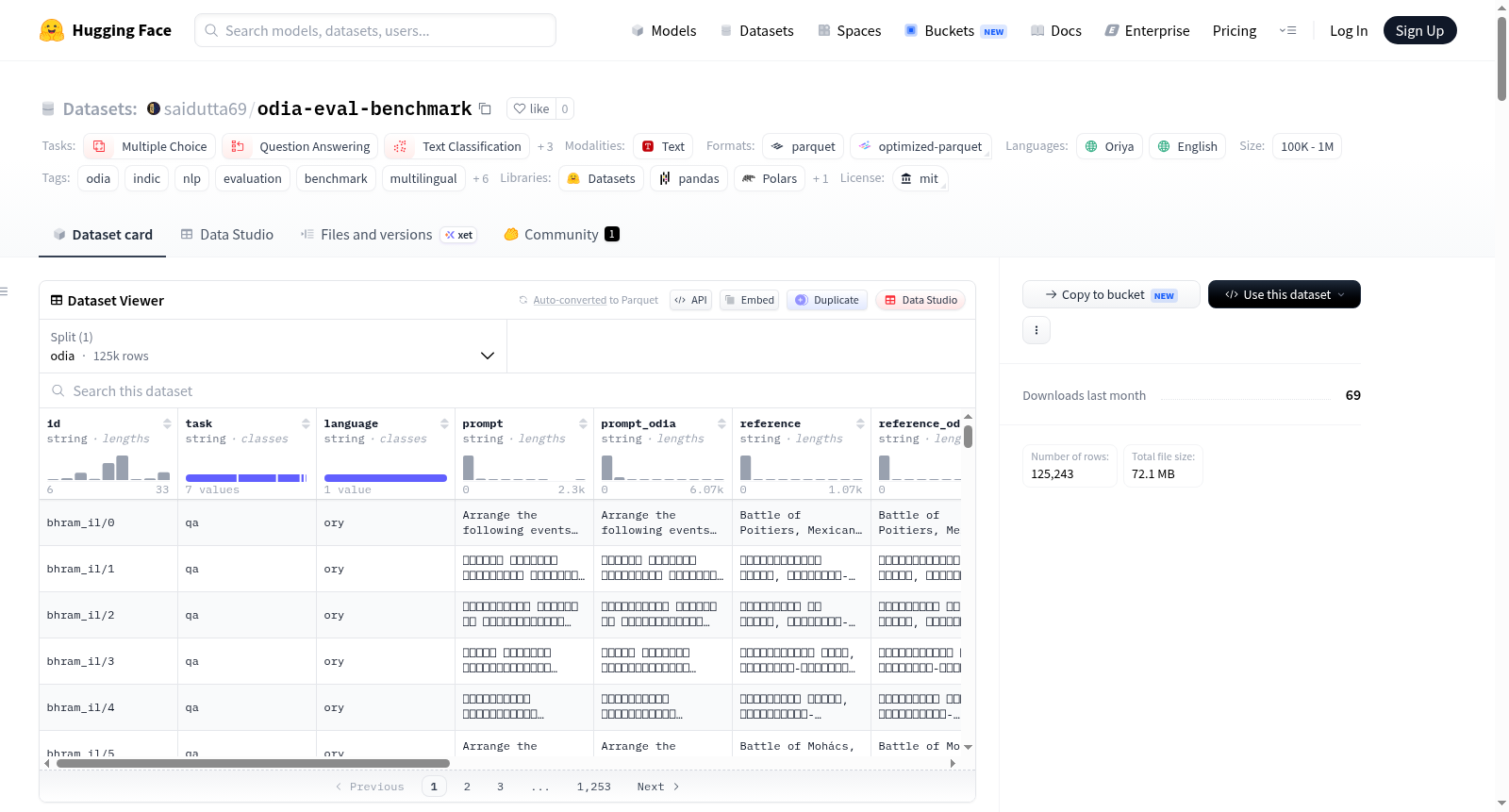This screenshot has width=1509, height=812.
Task: Like this dataset
Action: [x=532, y=108]
